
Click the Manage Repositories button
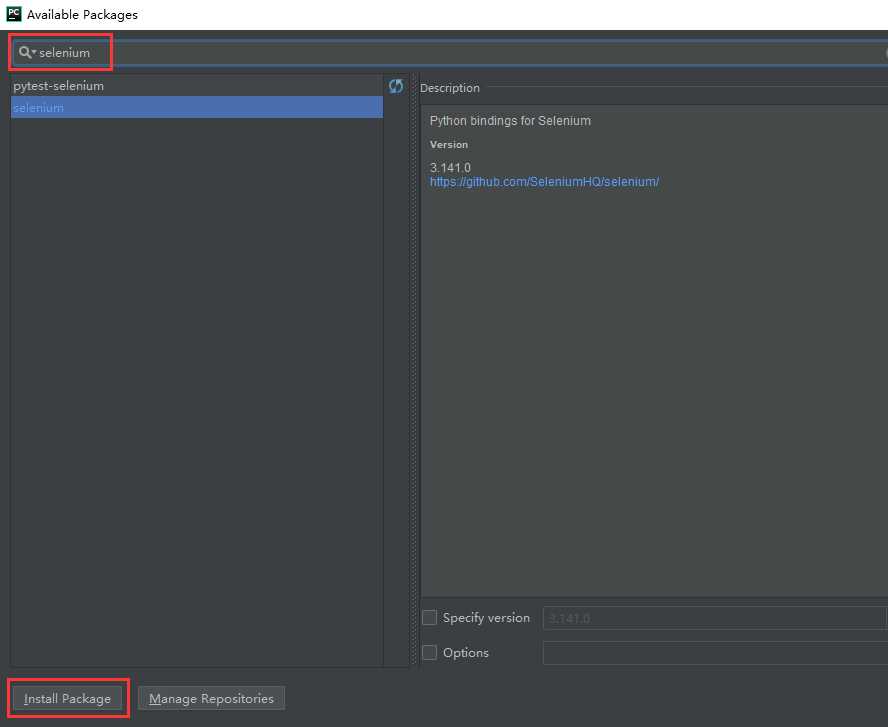click(211, 698)
